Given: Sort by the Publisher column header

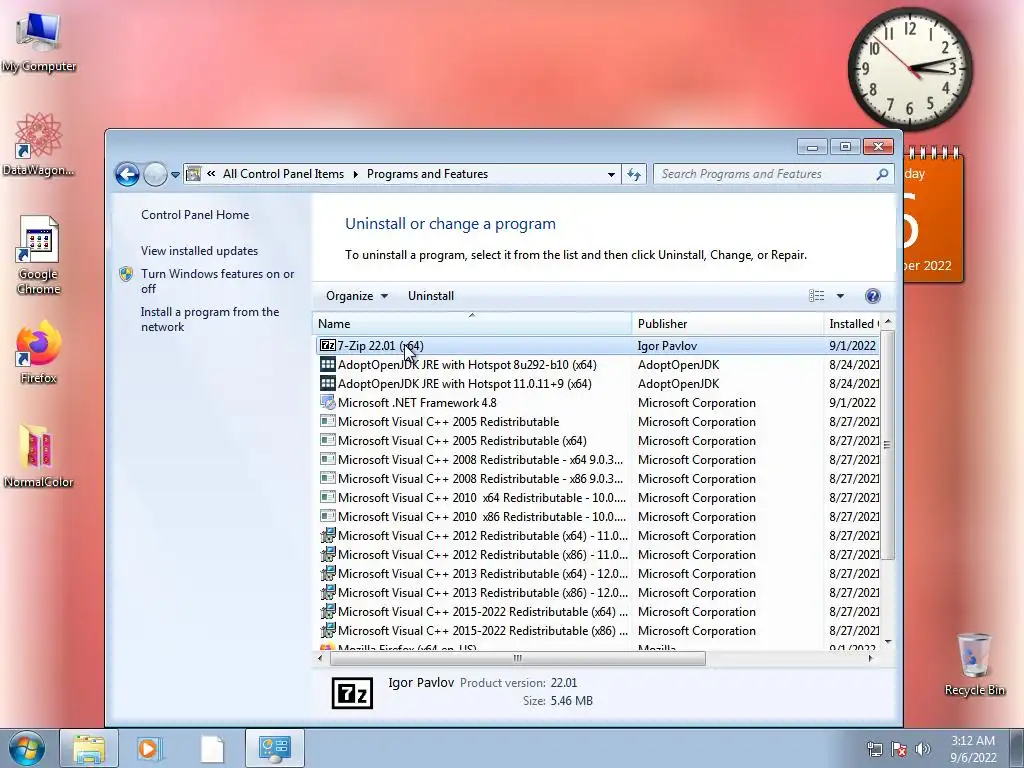Looking at the screenshot, I should point(728,323).
